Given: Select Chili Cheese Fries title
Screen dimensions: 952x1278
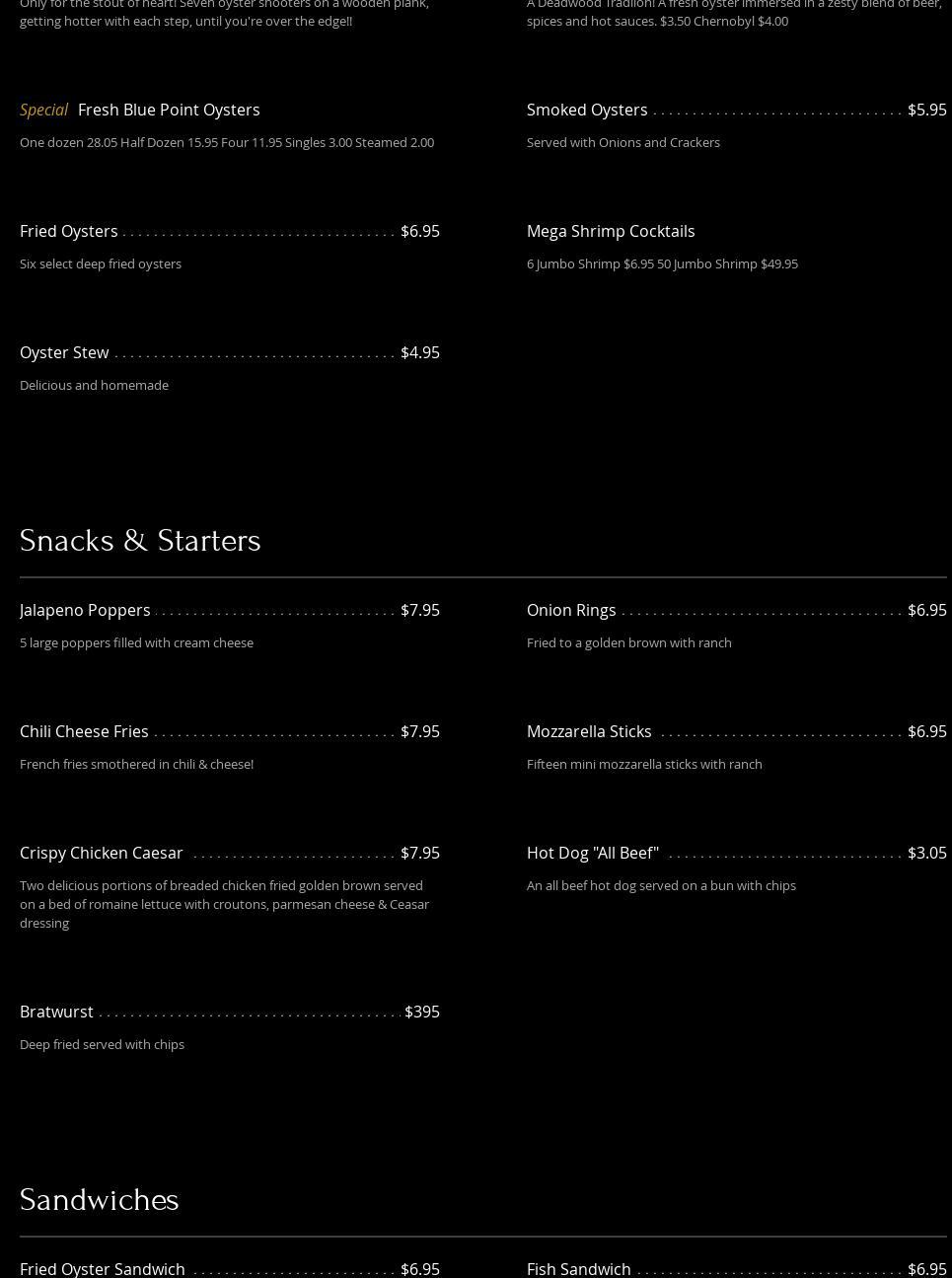Looking at the screenshot, I should tap(84, 731).
